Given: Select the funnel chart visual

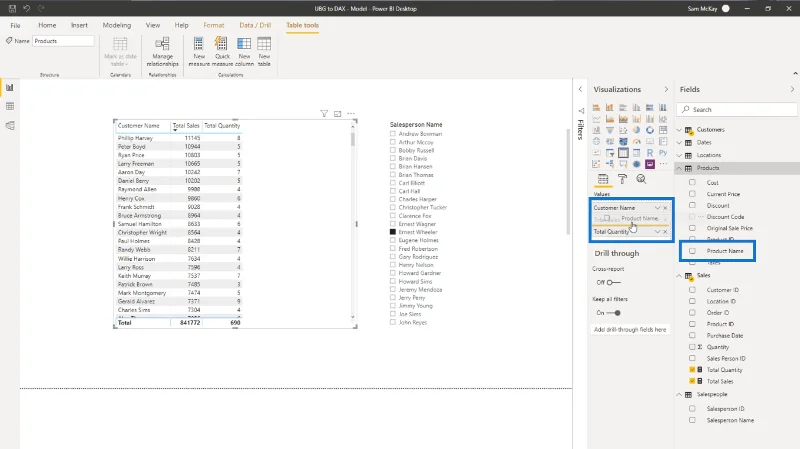Looking at the screenshot, I should tap(610, 130).
